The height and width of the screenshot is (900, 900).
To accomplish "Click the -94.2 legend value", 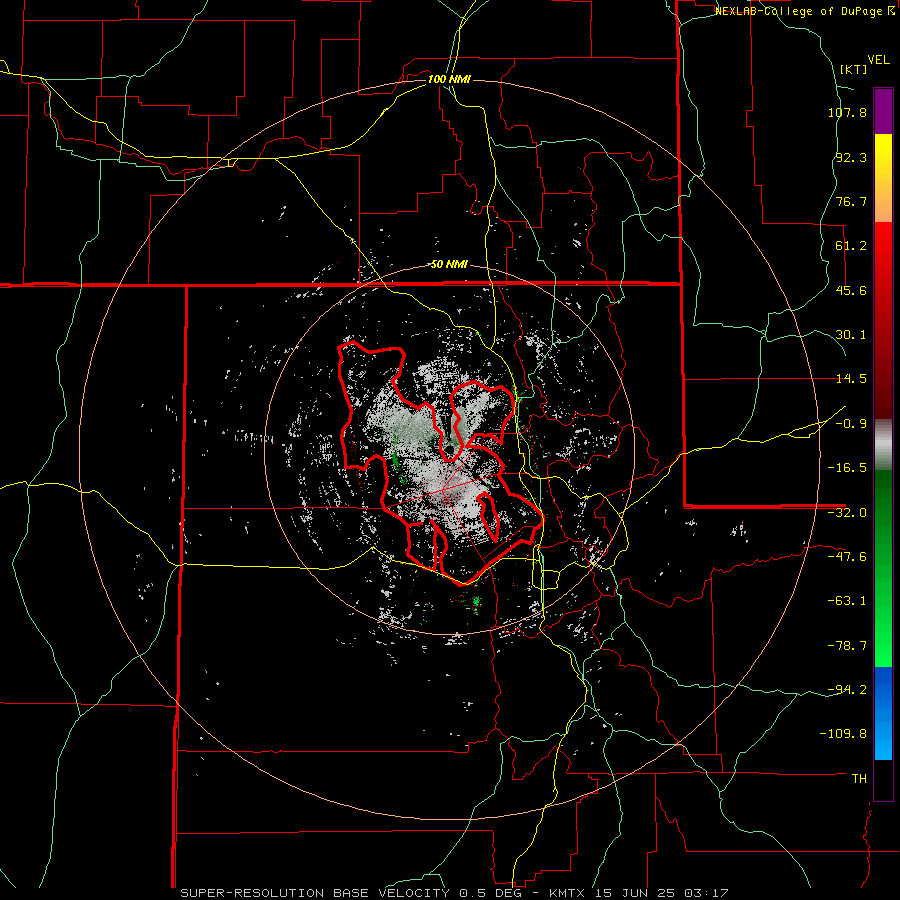I will click(x=847, y=689).
